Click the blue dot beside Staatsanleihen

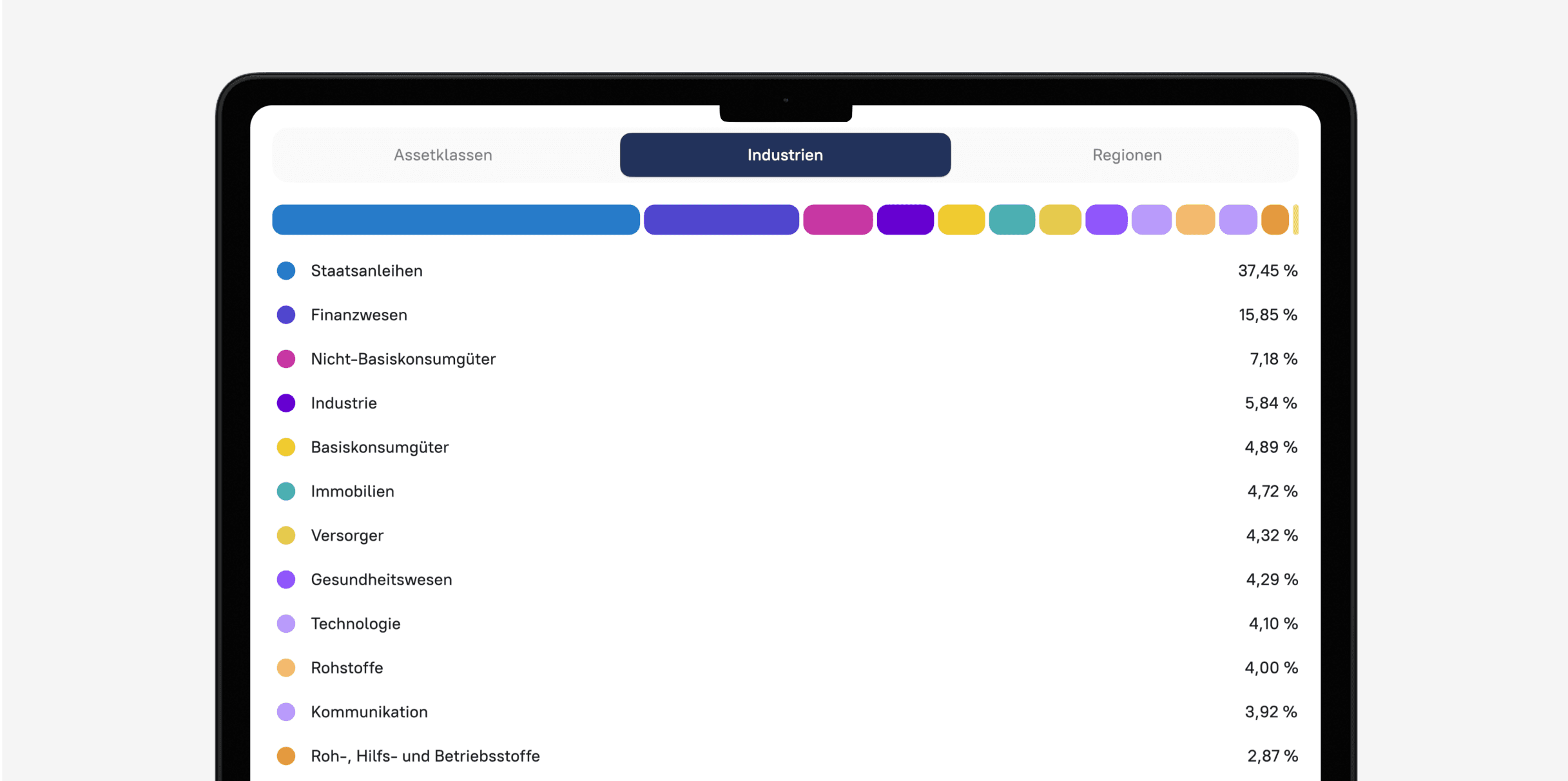(286, 271)
